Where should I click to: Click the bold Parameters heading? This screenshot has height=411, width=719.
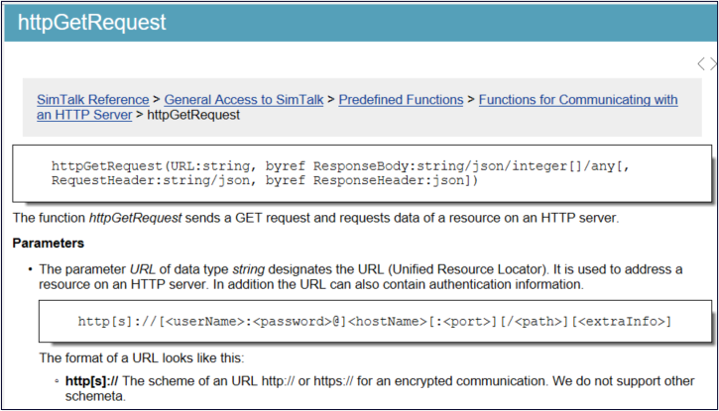(x=48, y=243)
